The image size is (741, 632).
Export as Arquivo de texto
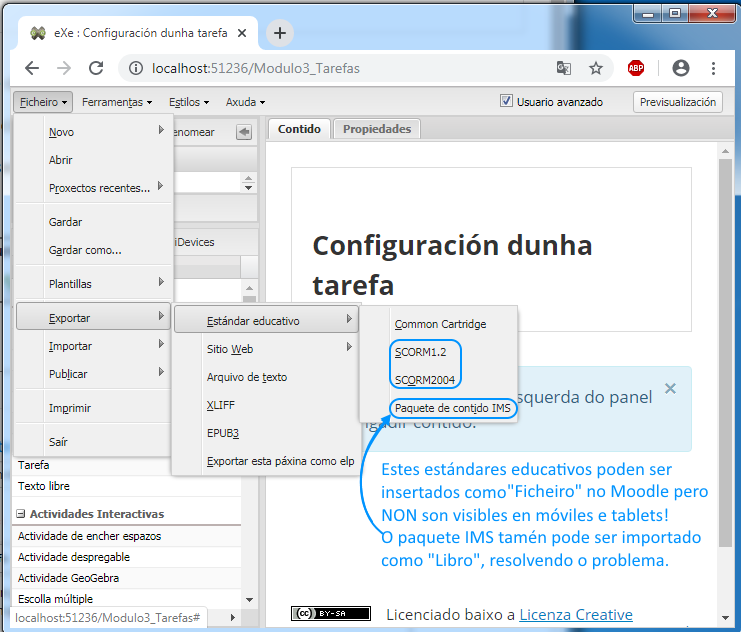click(266, 377)
